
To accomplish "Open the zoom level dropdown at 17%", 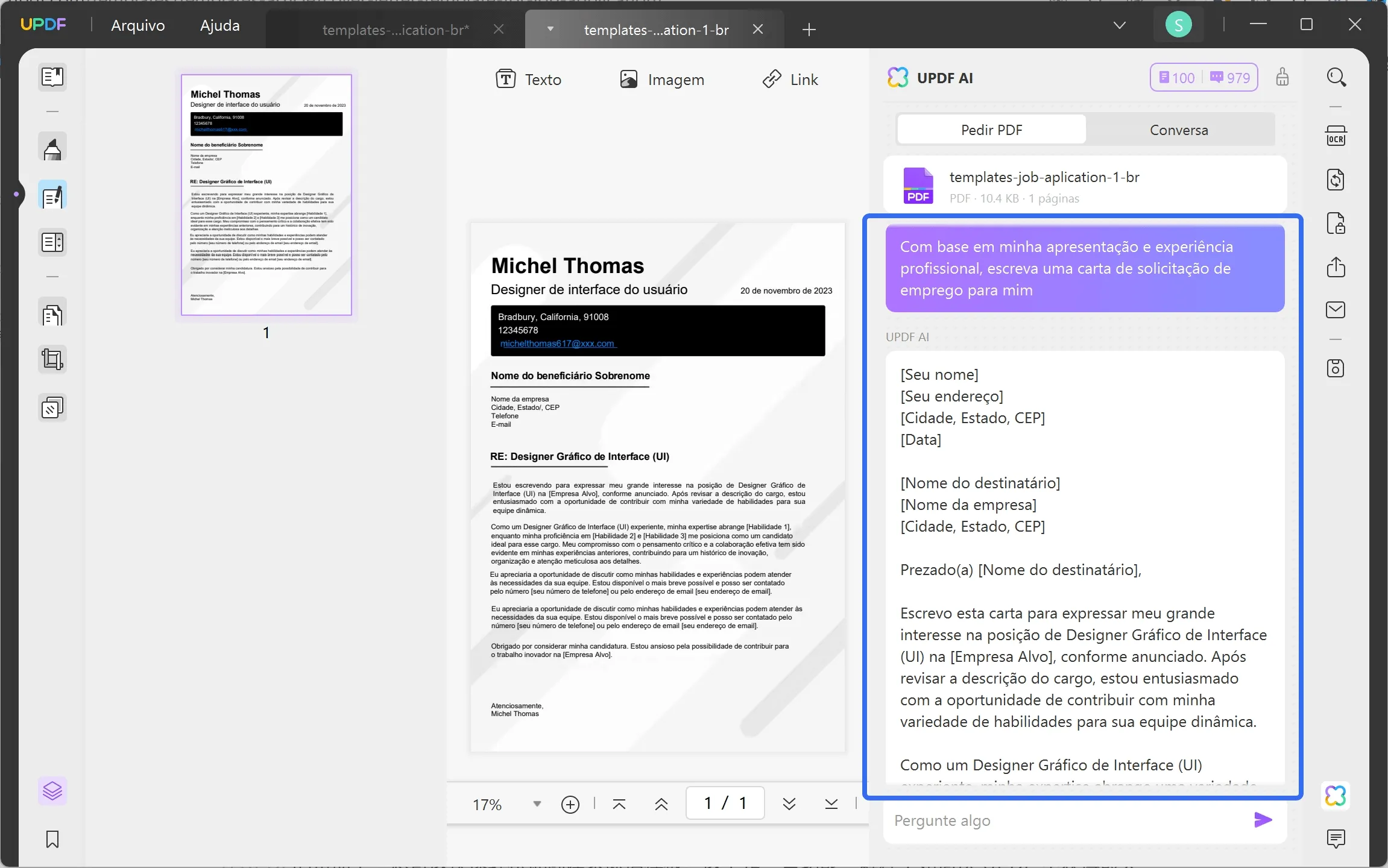I will tap(537, 804).
